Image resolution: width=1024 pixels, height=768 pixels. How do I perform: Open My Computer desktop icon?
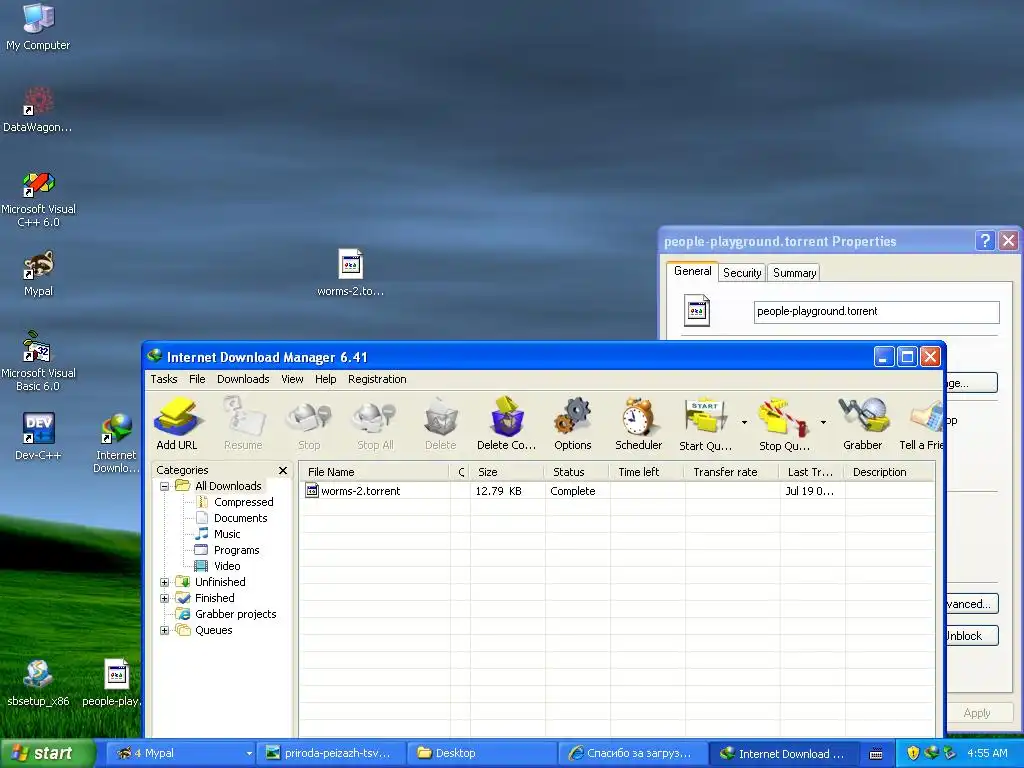[x=38, y=27]
